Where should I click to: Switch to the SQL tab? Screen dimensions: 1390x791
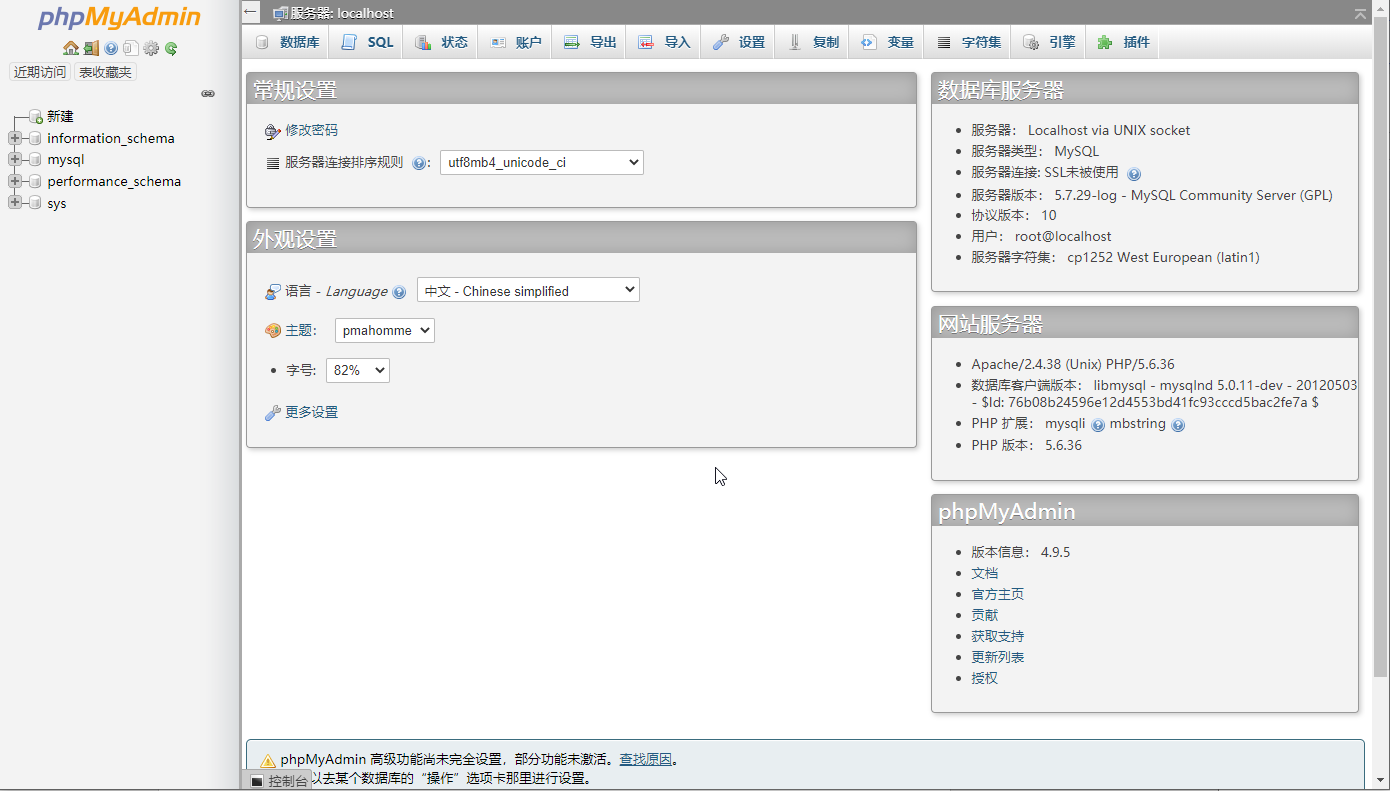point(366,42)
